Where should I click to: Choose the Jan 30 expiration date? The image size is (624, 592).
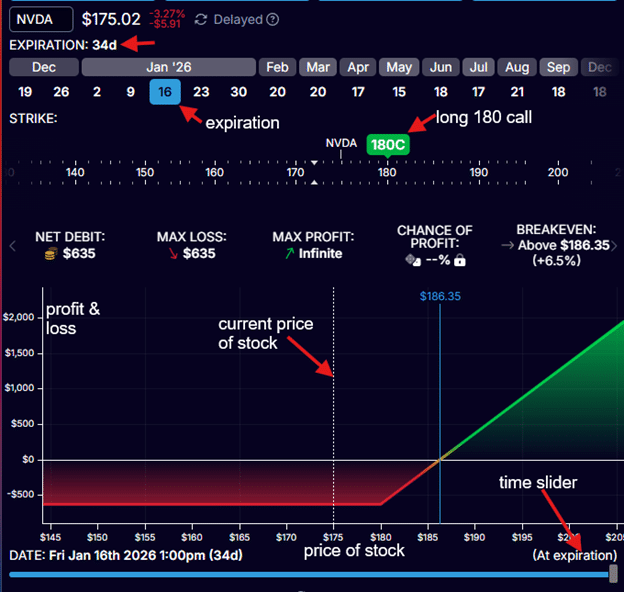pyautogui.click(x=239, y=92)
